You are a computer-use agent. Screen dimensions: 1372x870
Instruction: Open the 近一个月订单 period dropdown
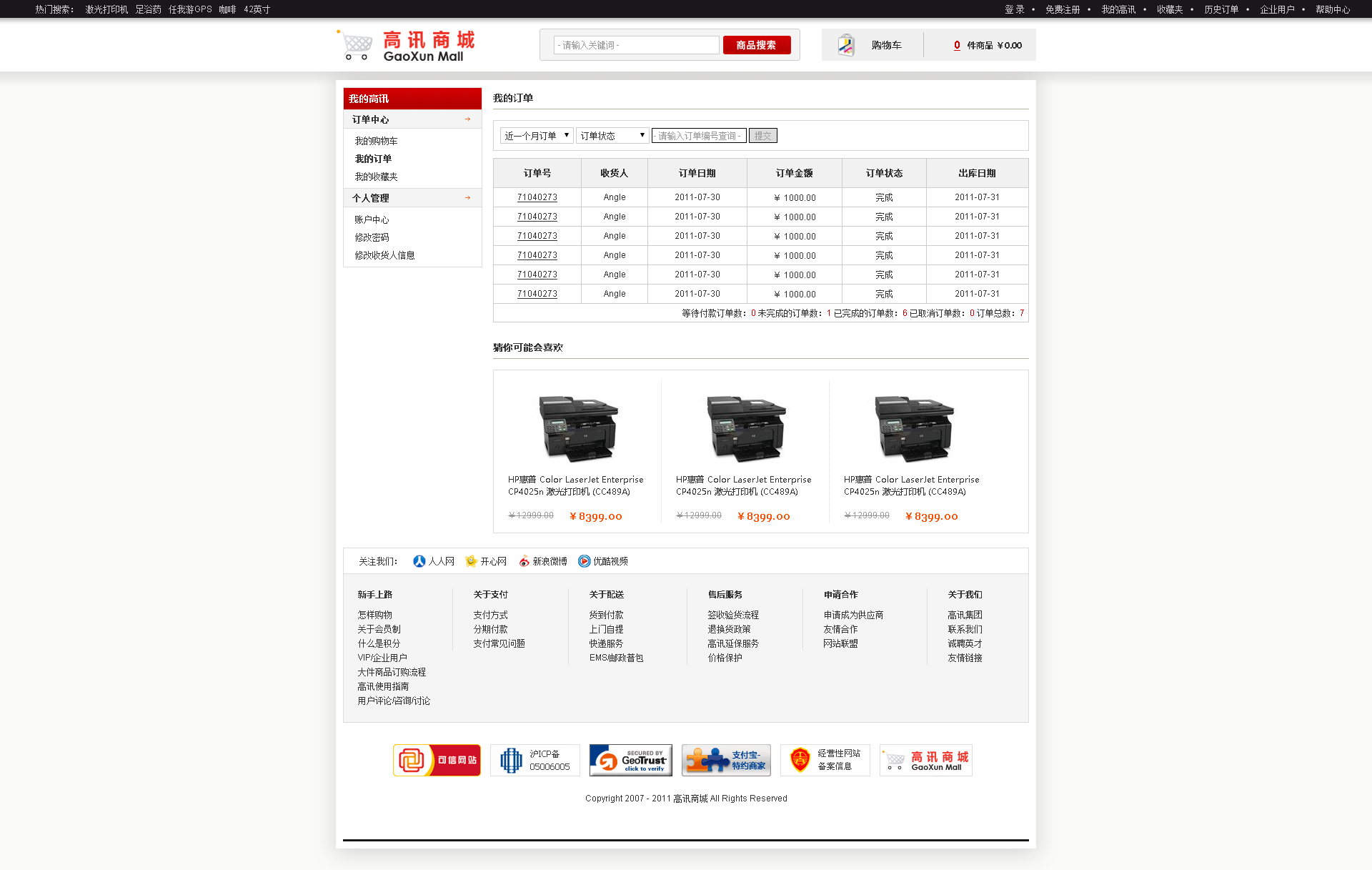tap(536, 136)
